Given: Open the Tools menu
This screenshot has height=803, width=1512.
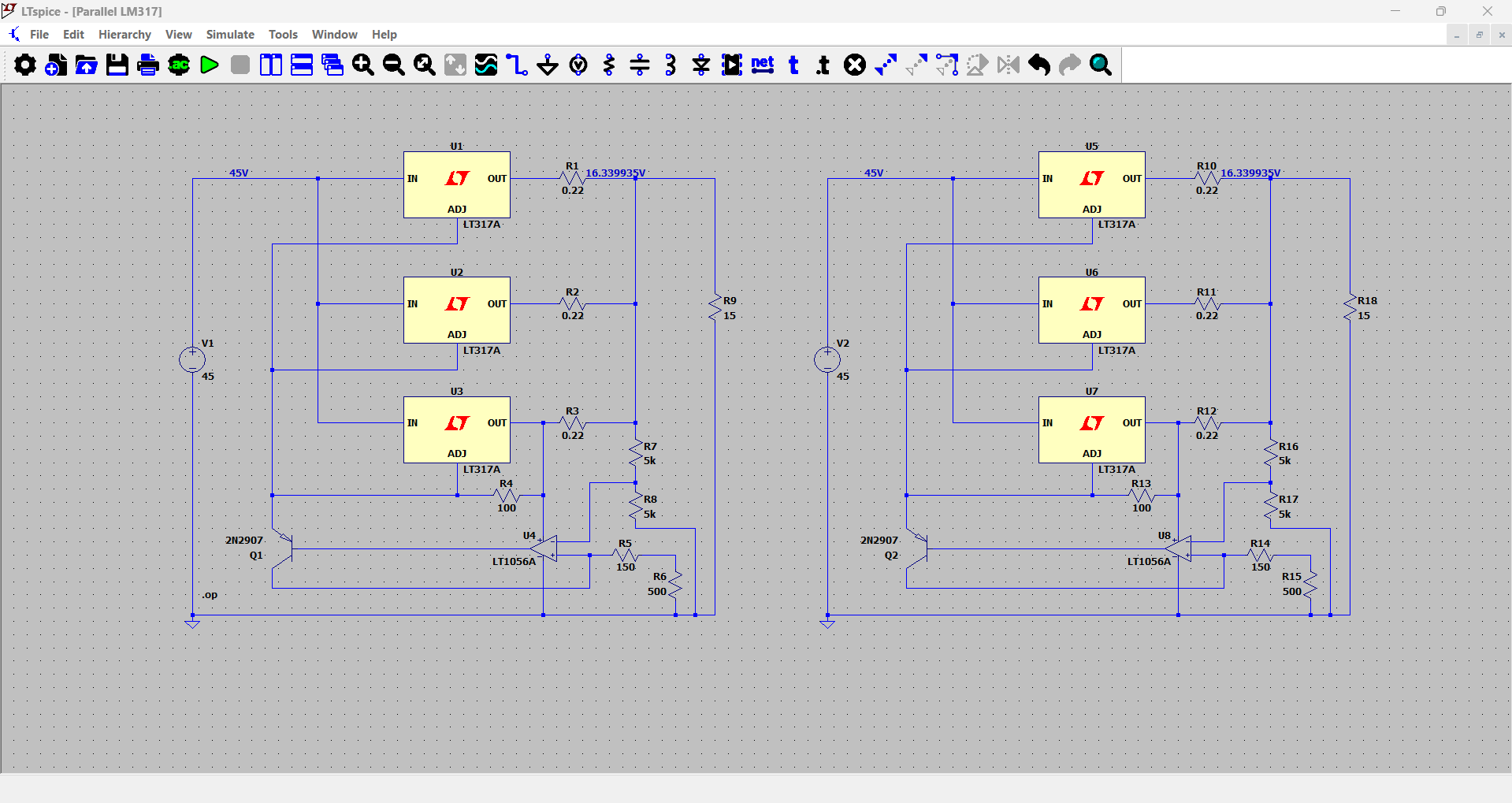Looking at the screenshot, I should pos(283,35).
